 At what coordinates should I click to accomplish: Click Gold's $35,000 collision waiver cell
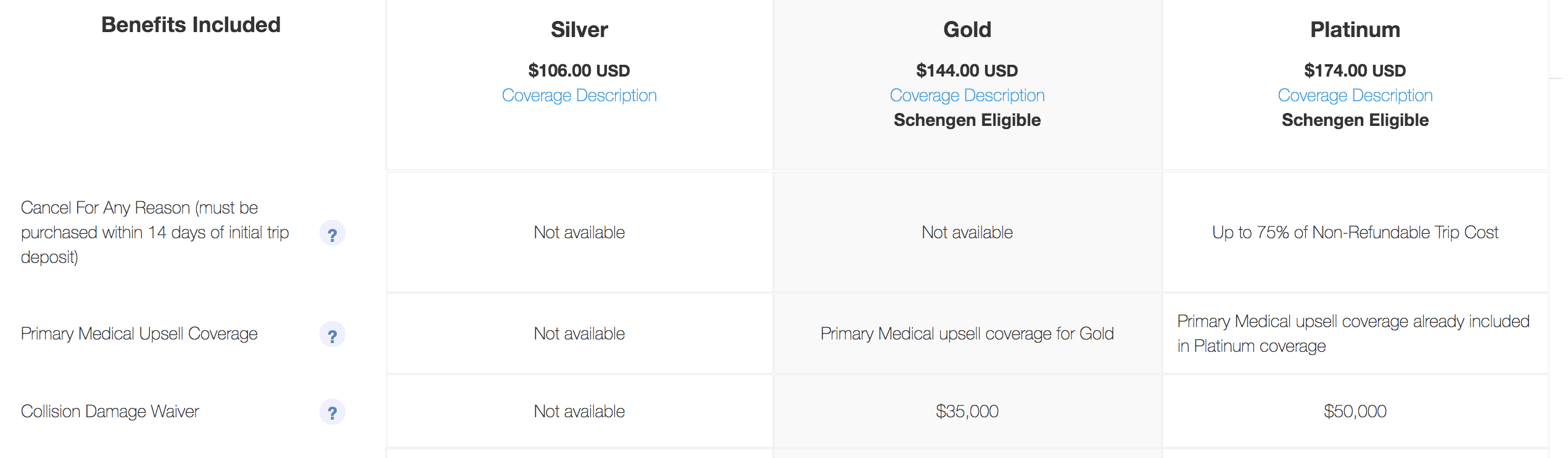click(967, 412)
